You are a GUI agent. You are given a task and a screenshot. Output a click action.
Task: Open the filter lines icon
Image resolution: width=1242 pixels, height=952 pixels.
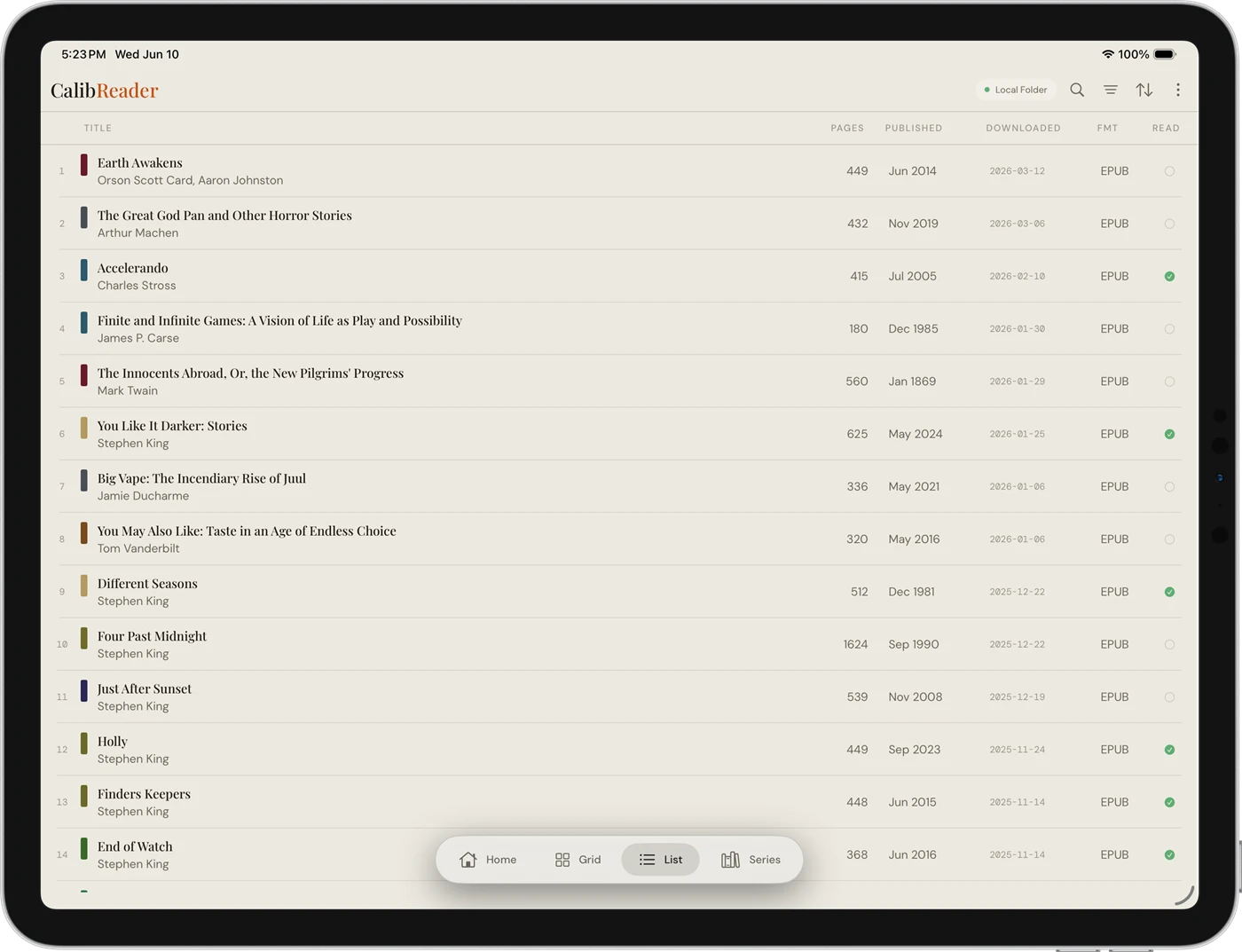pos(1111,90)
